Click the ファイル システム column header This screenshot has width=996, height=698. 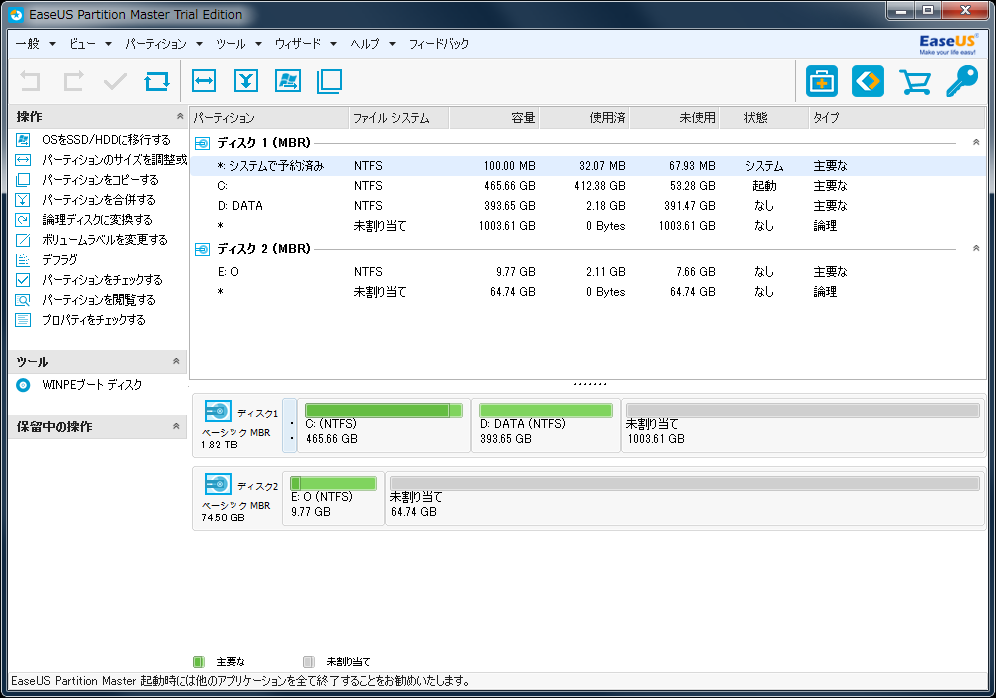tap(399, 118)
